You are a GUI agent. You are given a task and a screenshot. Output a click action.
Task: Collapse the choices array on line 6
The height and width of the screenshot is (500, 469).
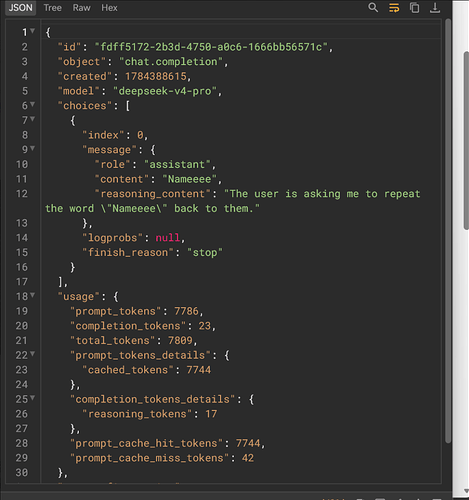click(32, 104)
